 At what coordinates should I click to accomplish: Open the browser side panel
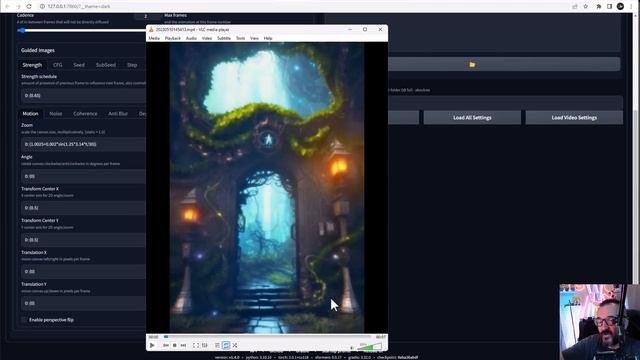pyautogui.click(x=609, y=6)
